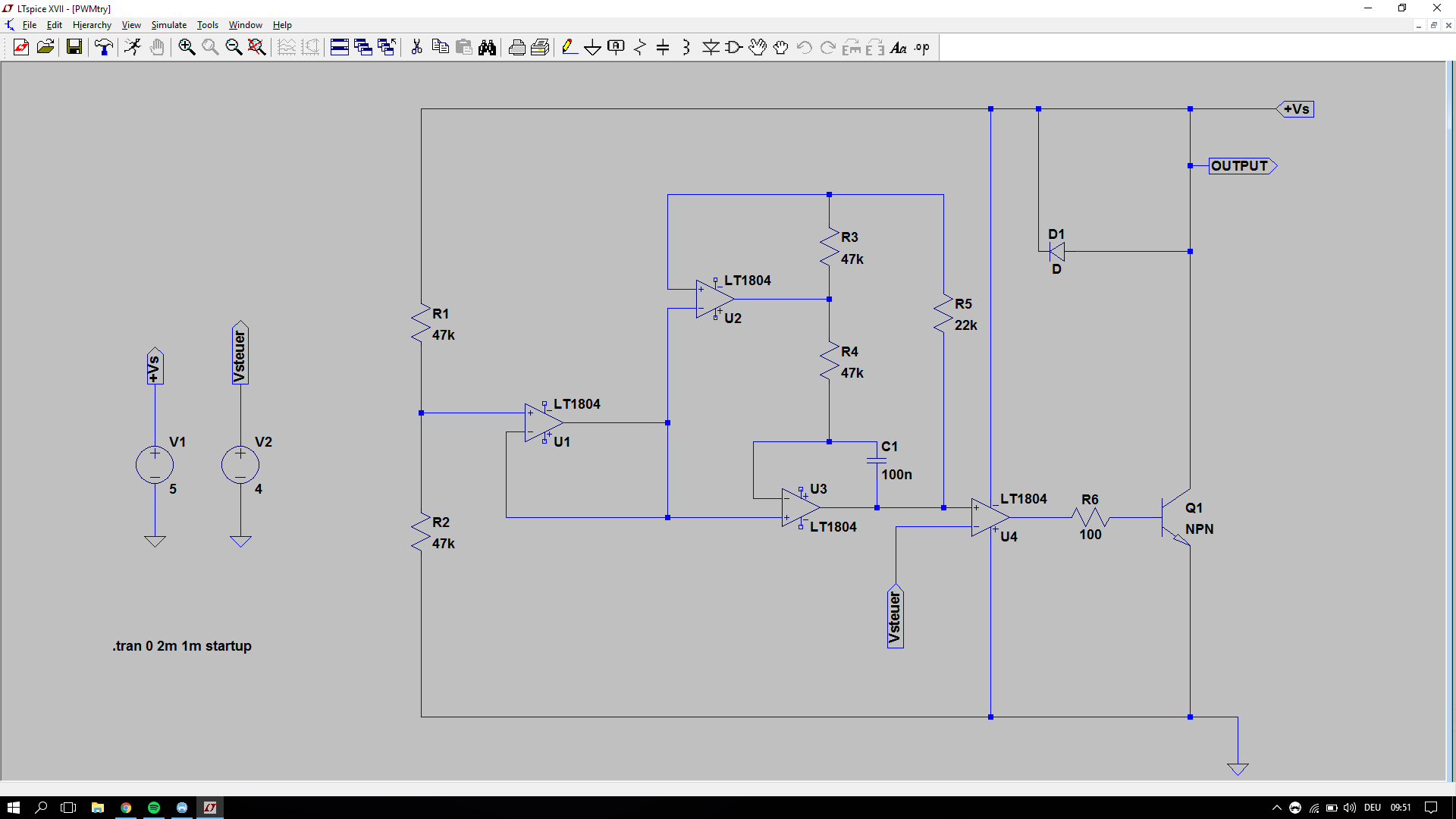The image size is (1456, 819).
Task: Open the Window menu
Action: (246, 25)
